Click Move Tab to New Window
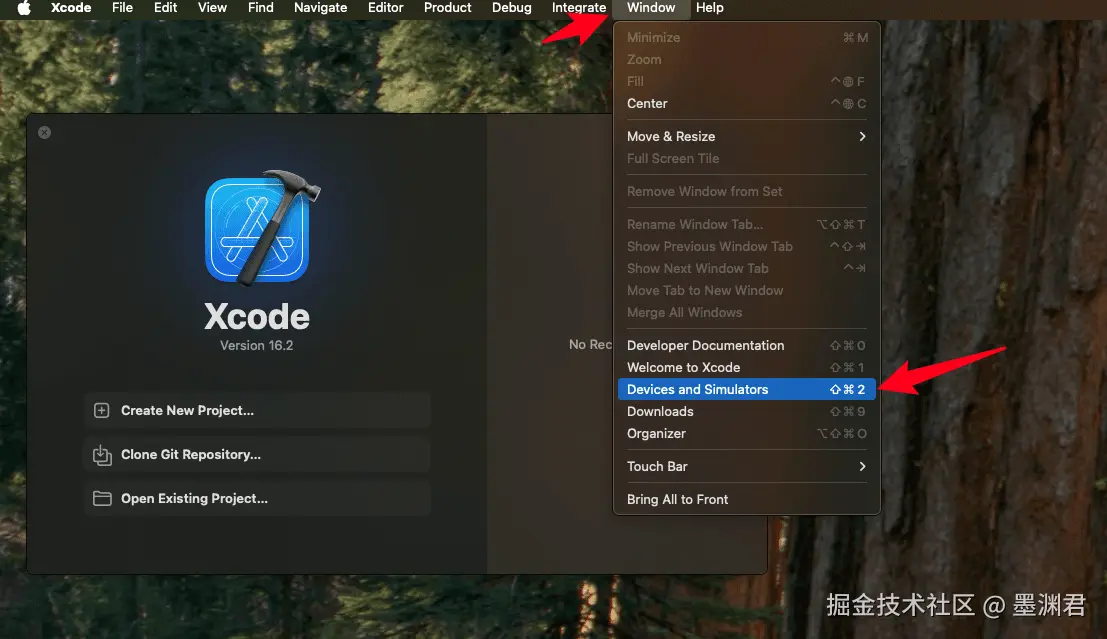 (x=746, y=290)
